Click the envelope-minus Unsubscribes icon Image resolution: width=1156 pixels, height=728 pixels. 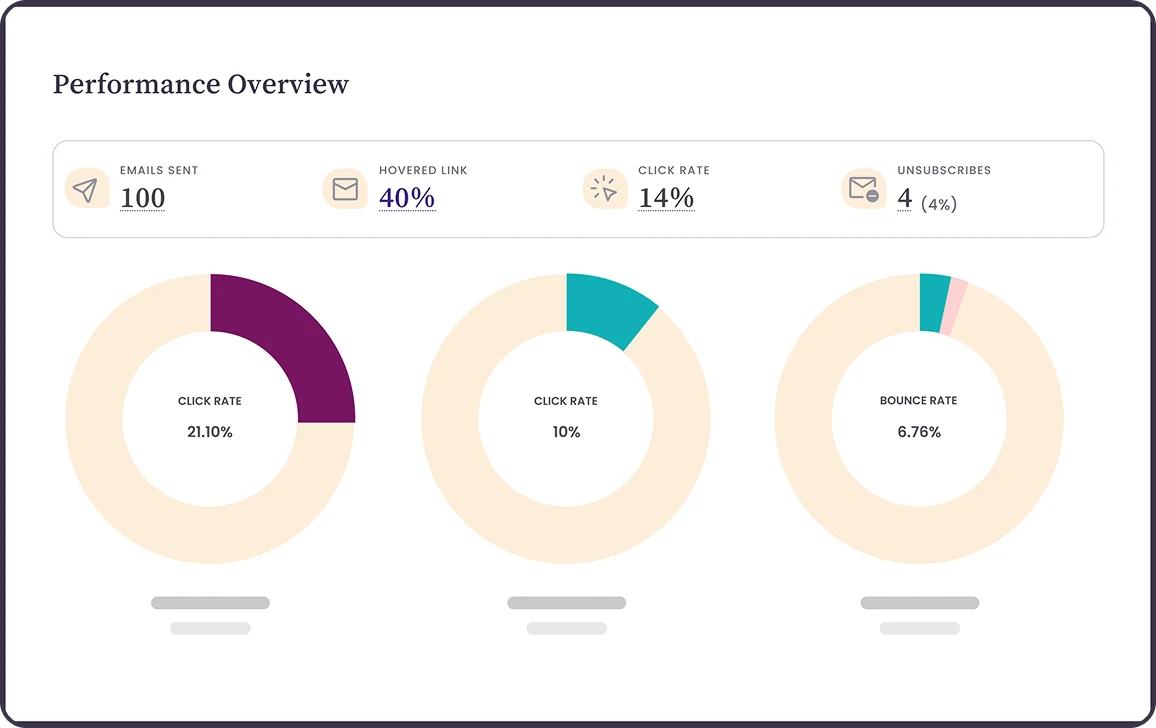(863, 189)
